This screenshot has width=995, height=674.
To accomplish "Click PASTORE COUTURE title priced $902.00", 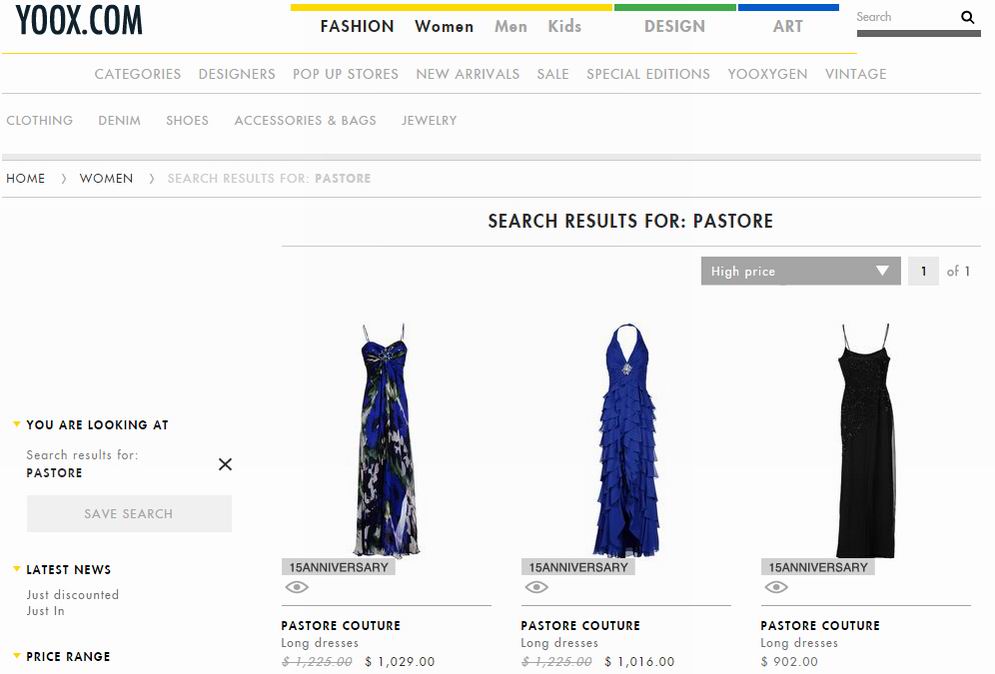I will click(x=820, y=625).
